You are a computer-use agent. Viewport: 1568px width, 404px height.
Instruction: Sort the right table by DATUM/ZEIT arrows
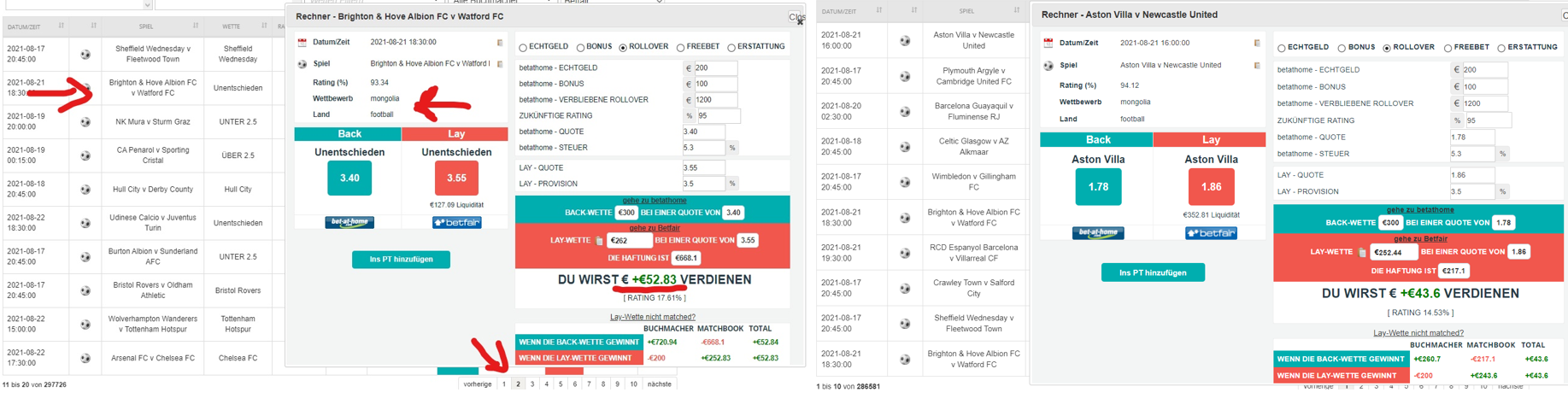pyautogui.click(x=879, y=11)
